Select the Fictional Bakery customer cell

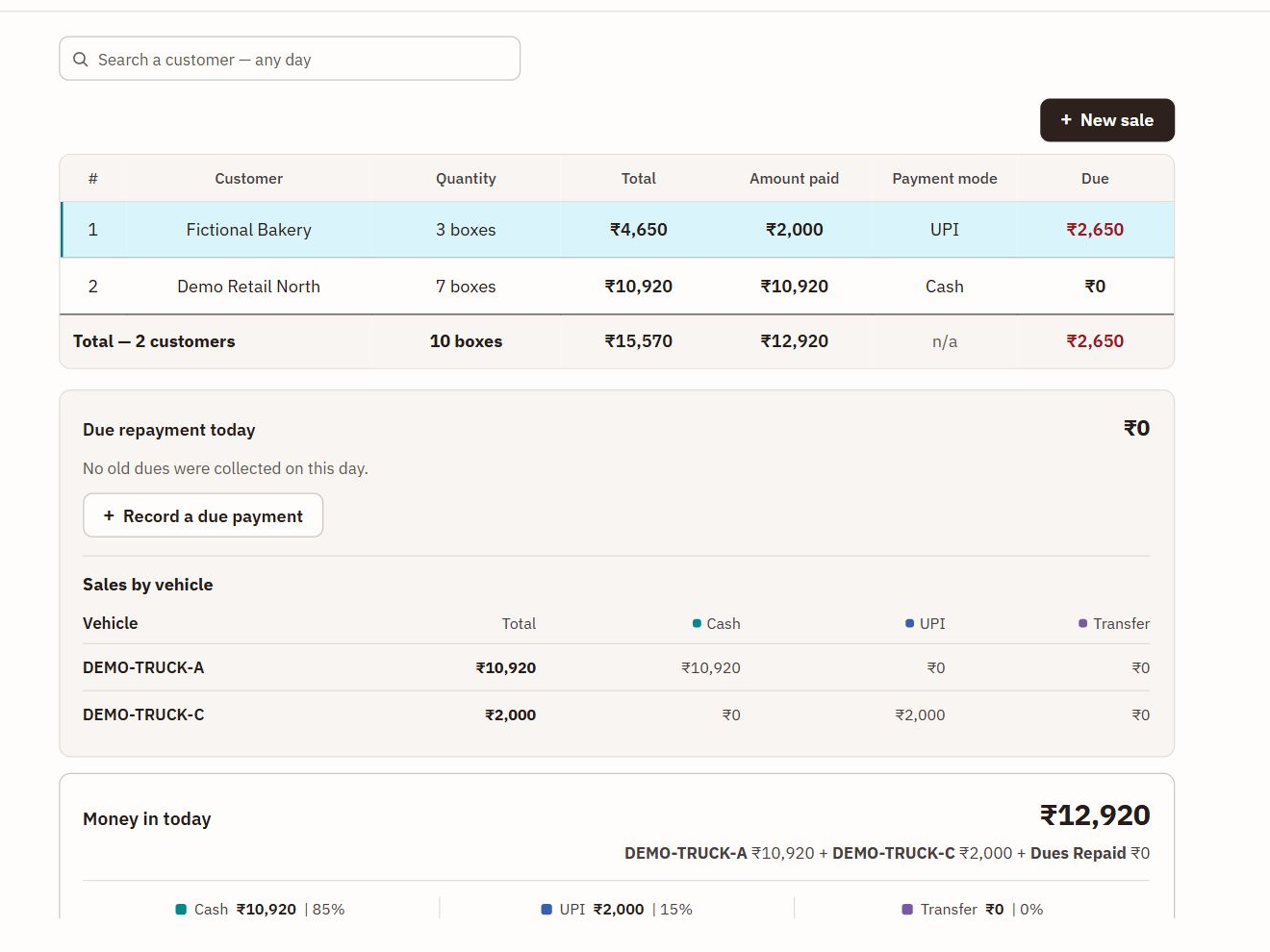[249, 230]
